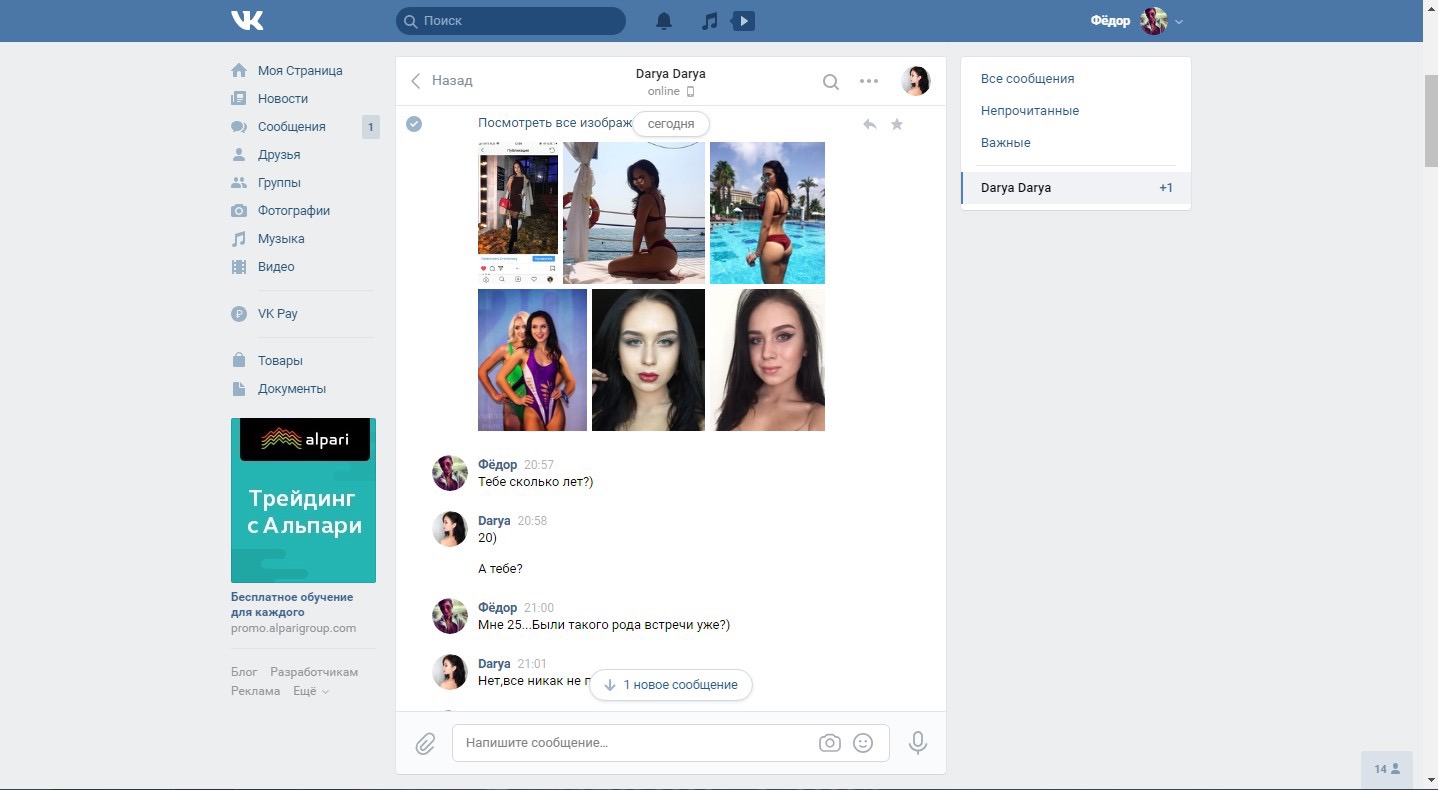Screen dimensions: 1438x790
Task: Mark selected message as important with star
Action: point(897,124)
